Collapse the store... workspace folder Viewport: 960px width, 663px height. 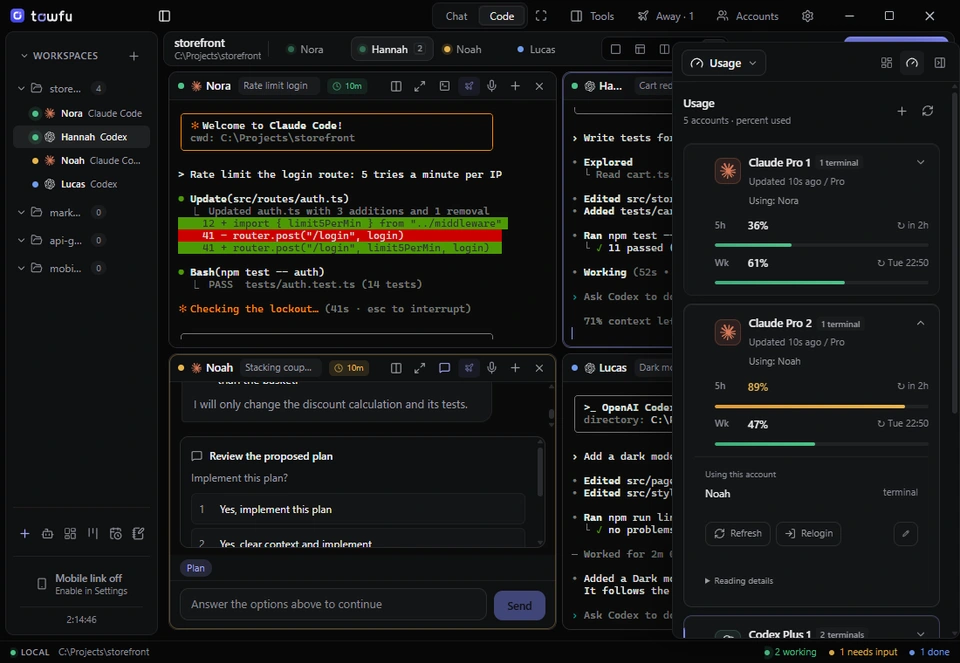21,89
